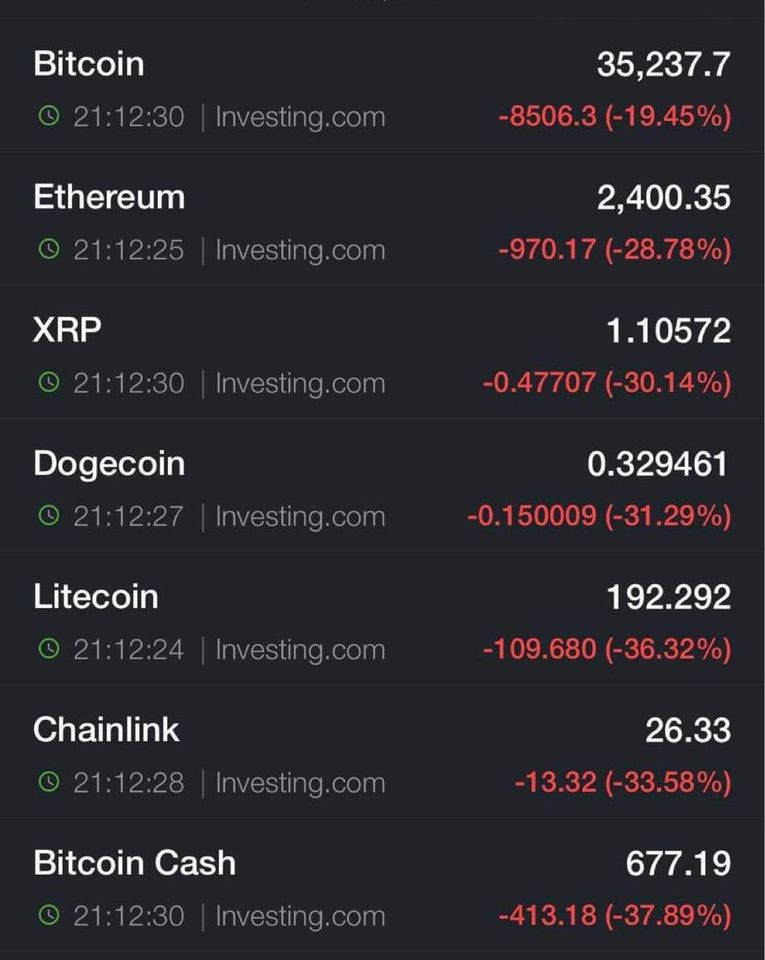The width and height of the screenshot is (765, 960).
Task: Click Ethereum change -970.17 (-28.78%)
Action: [614, 250]
